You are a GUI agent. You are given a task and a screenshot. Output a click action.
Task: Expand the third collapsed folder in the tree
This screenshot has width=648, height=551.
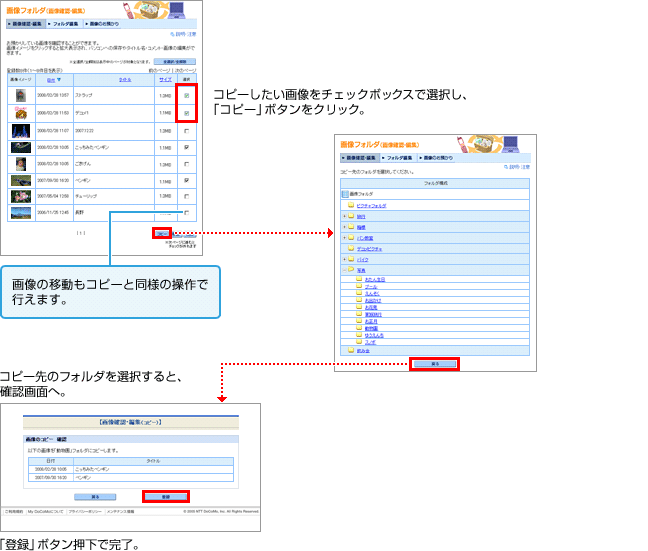[x=344, y=238]
